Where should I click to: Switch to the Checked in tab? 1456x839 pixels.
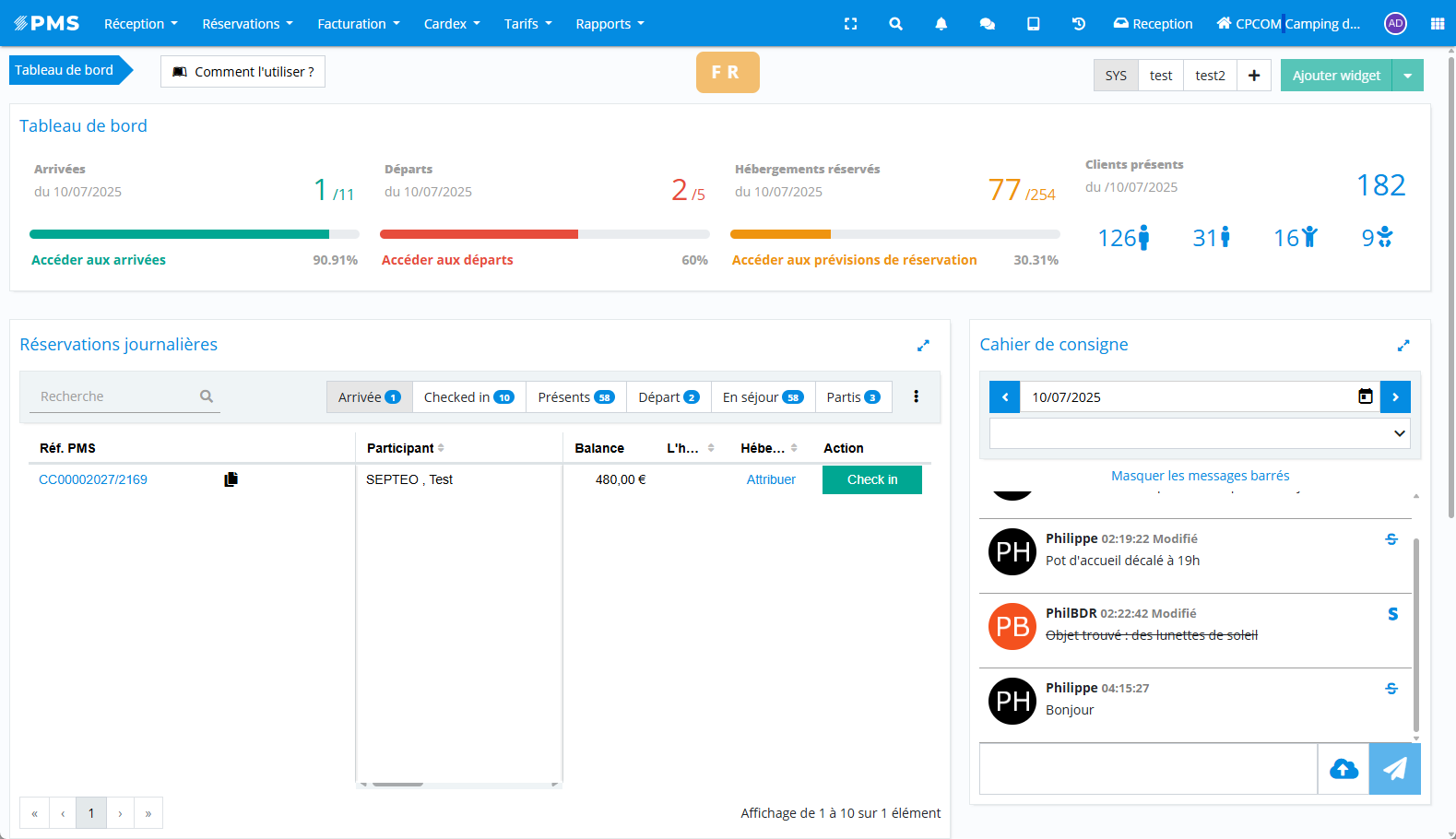point(468,397)
